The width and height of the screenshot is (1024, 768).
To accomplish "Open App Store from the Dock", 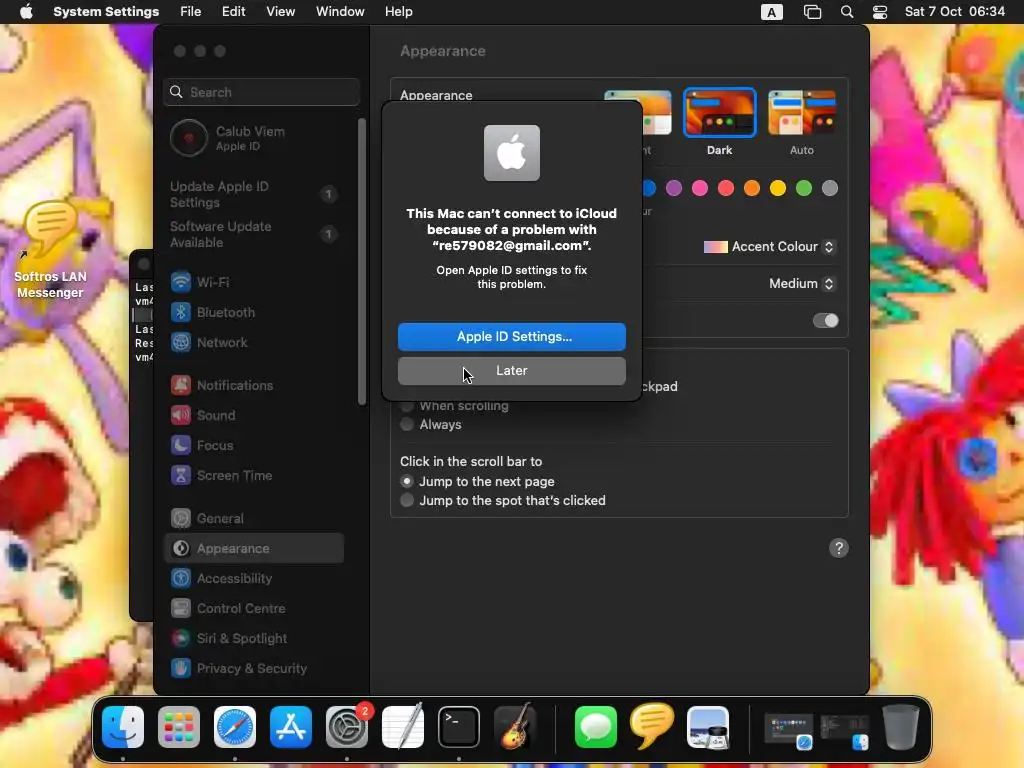I will point(291,727).
